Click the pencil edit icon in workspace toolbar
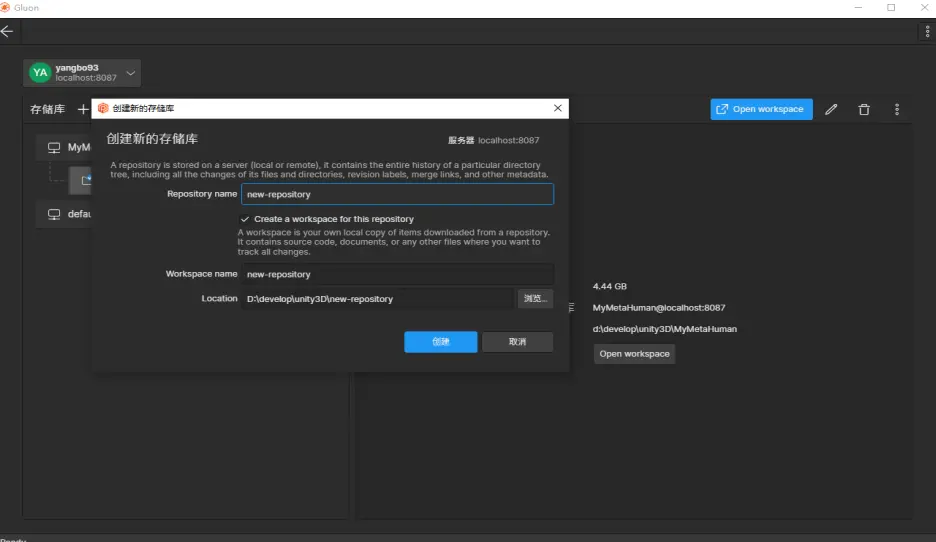This screenshot has width=936, height=542. pyautogui.click(x=831, y=109)
